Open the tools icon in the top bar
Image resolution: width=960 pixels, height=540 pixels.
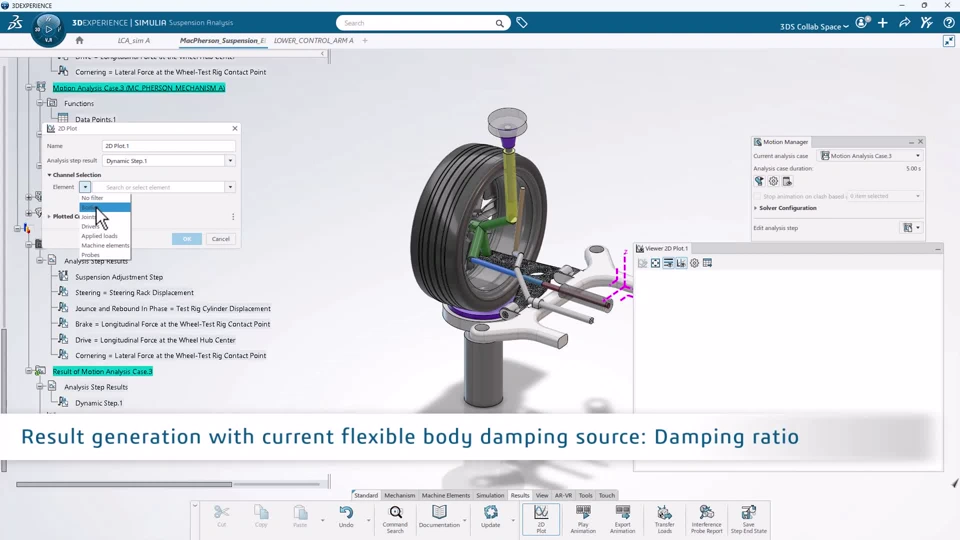(x=926, y=23)
